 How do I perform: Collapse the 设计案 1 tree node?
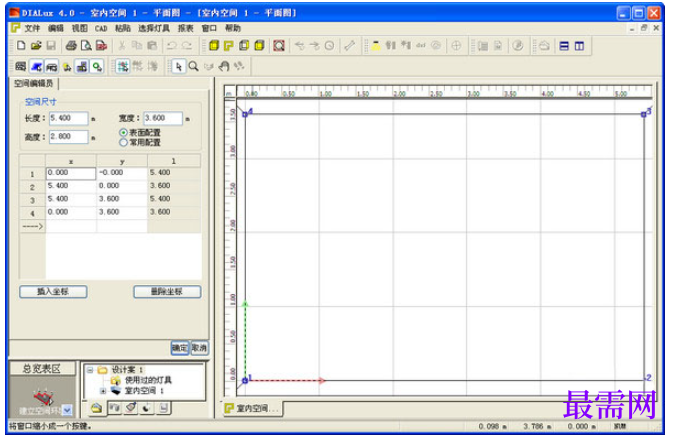(90, 370)
